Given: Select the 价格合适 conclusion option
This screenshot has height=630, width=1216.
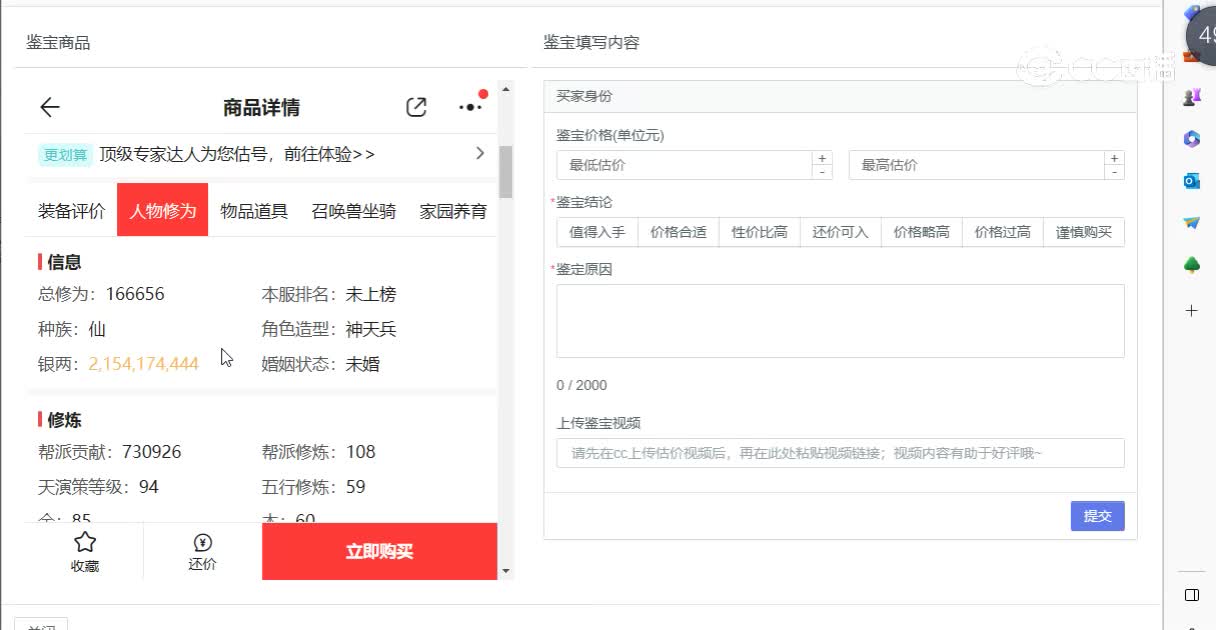Looking at the screenshot, I should [678, 232].
